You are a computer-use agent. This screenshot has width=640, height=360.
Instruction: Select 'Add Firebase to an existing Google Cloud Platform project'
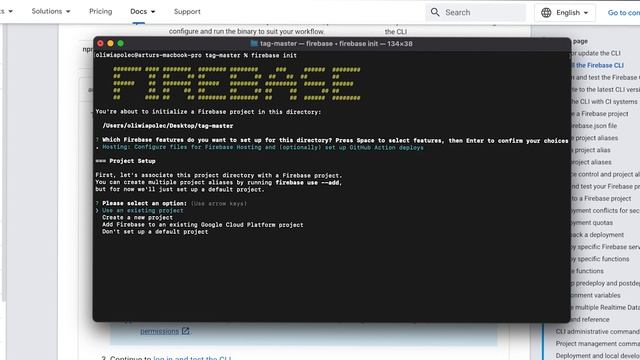pos(202,224)
